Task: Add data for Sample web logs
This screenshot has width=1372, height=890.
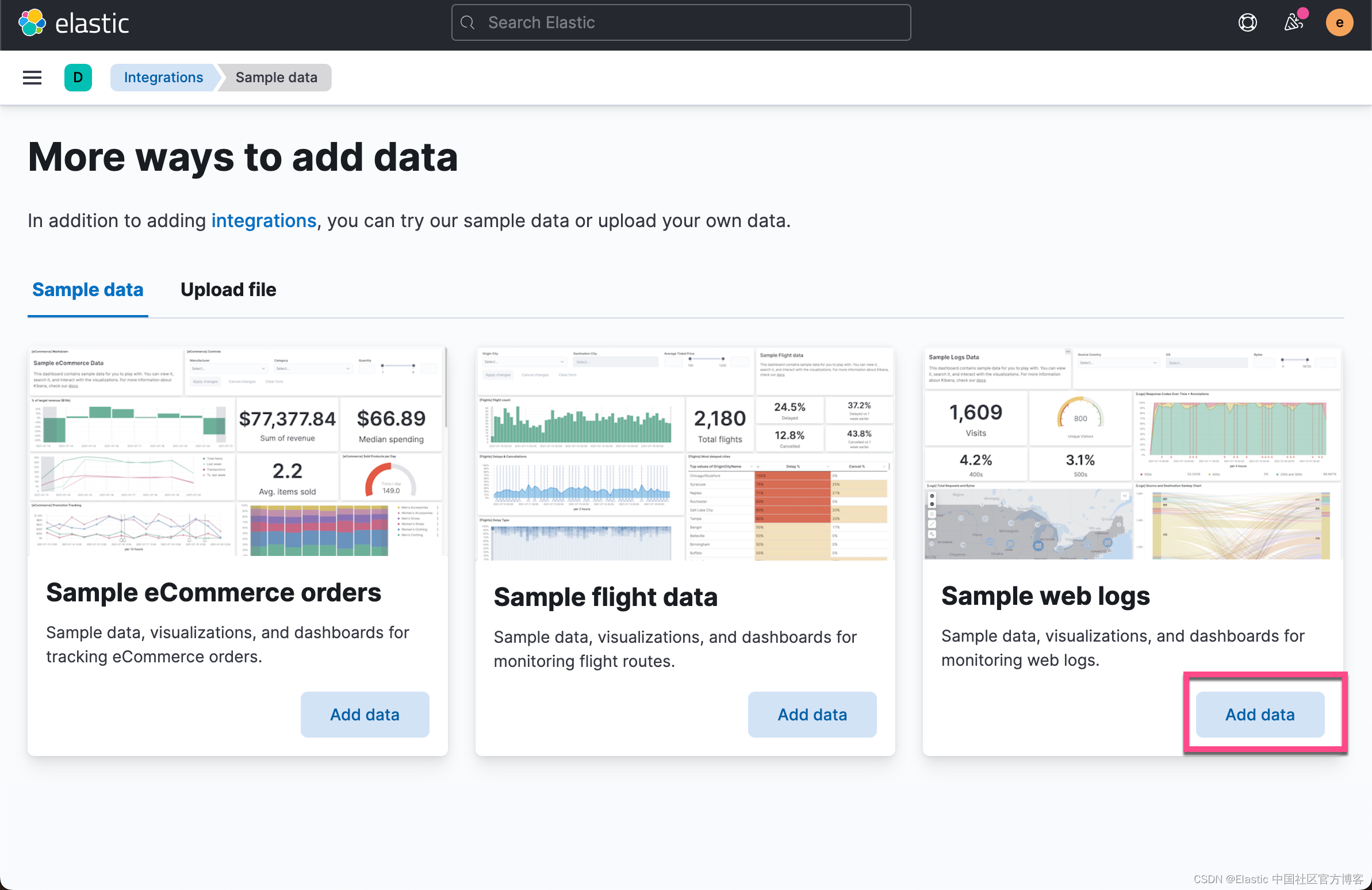Action: pyautogui.click(x=1260, y=714)
